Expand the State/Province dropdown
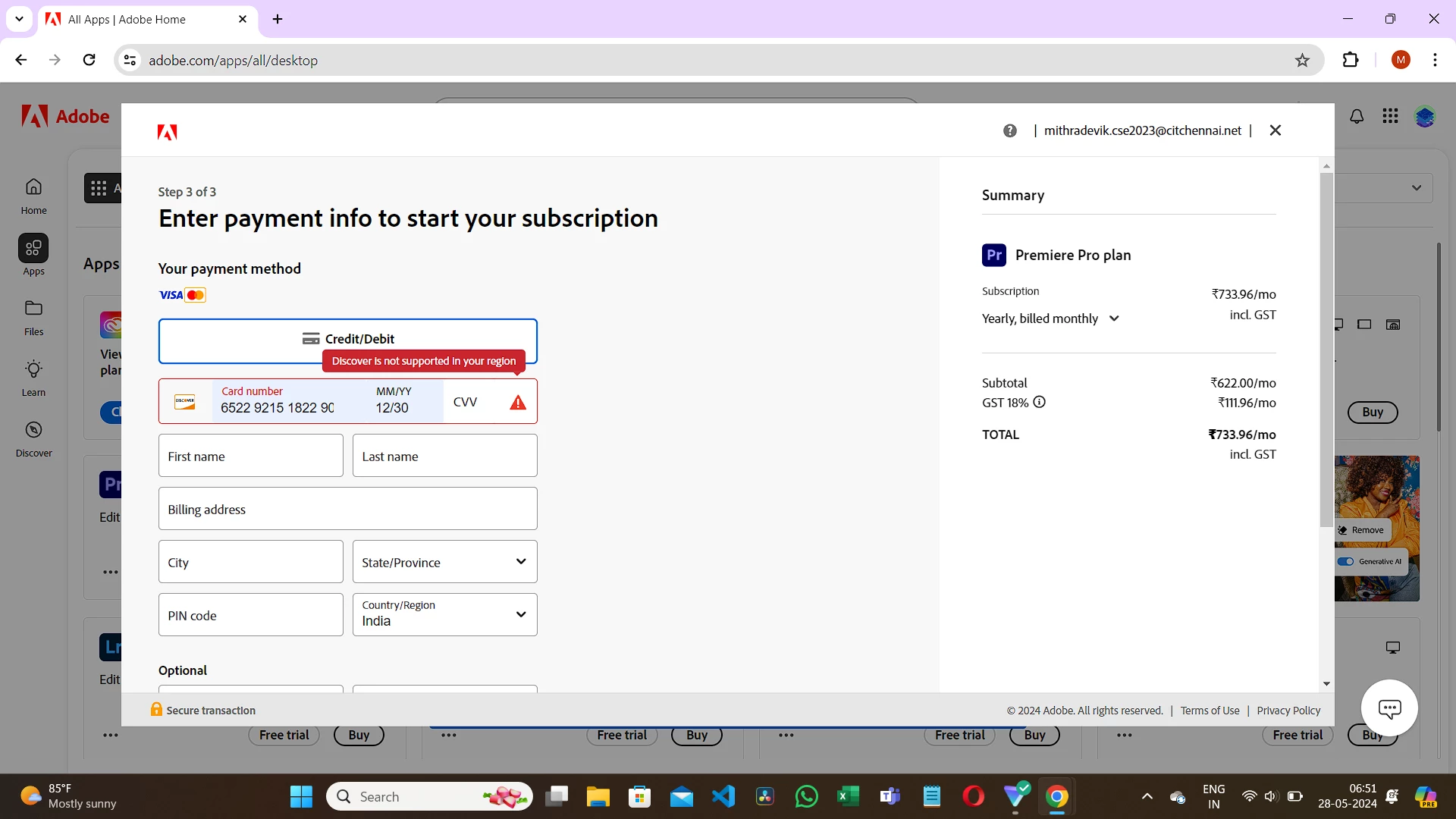Viewport: 1456px width, 819px height. click(x=445, y=562)
